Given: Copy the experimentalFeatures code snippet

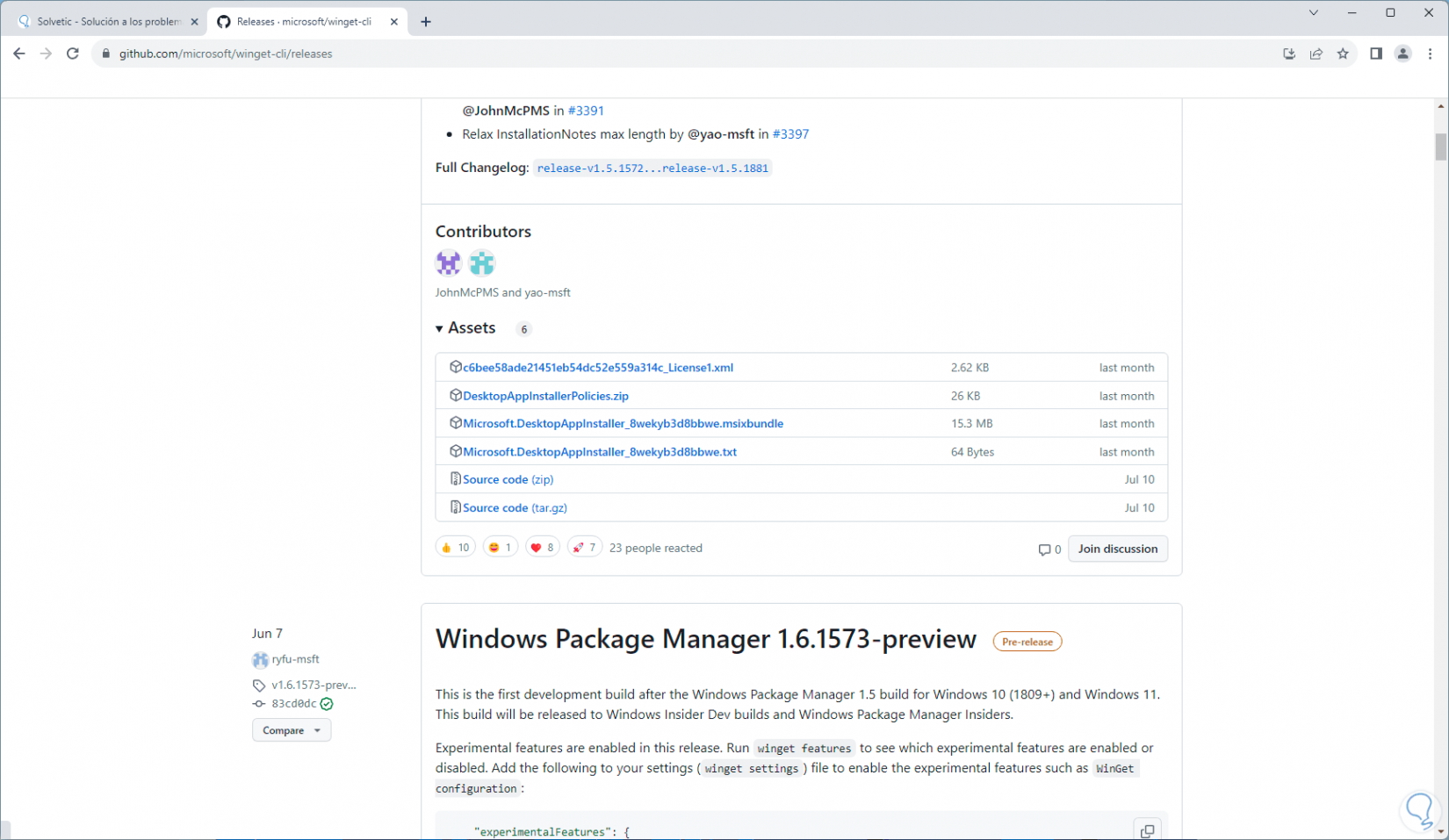Looking at the screenshot, I should 1147,830.
